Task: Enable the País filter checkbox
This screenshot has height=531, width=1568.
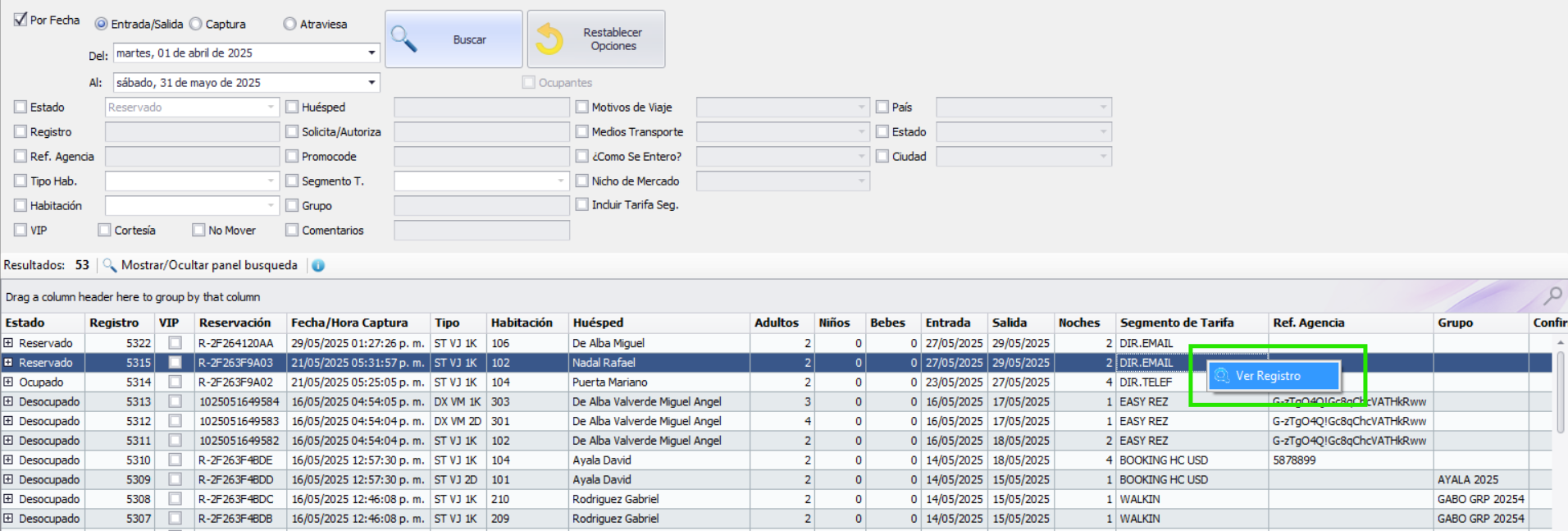Action: pos(882,107)
